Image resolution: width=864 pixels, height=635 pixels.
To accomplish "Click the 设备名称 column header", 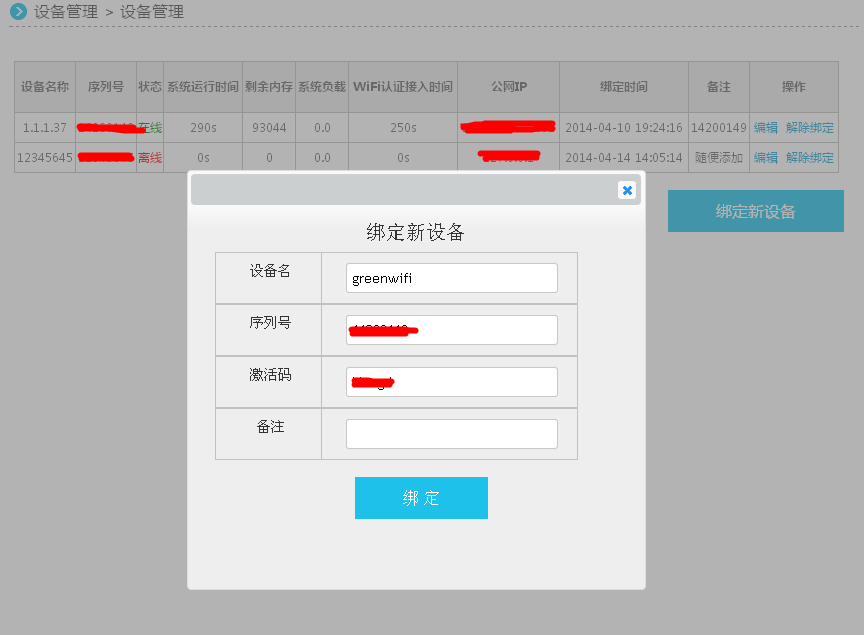I will 45,87.
